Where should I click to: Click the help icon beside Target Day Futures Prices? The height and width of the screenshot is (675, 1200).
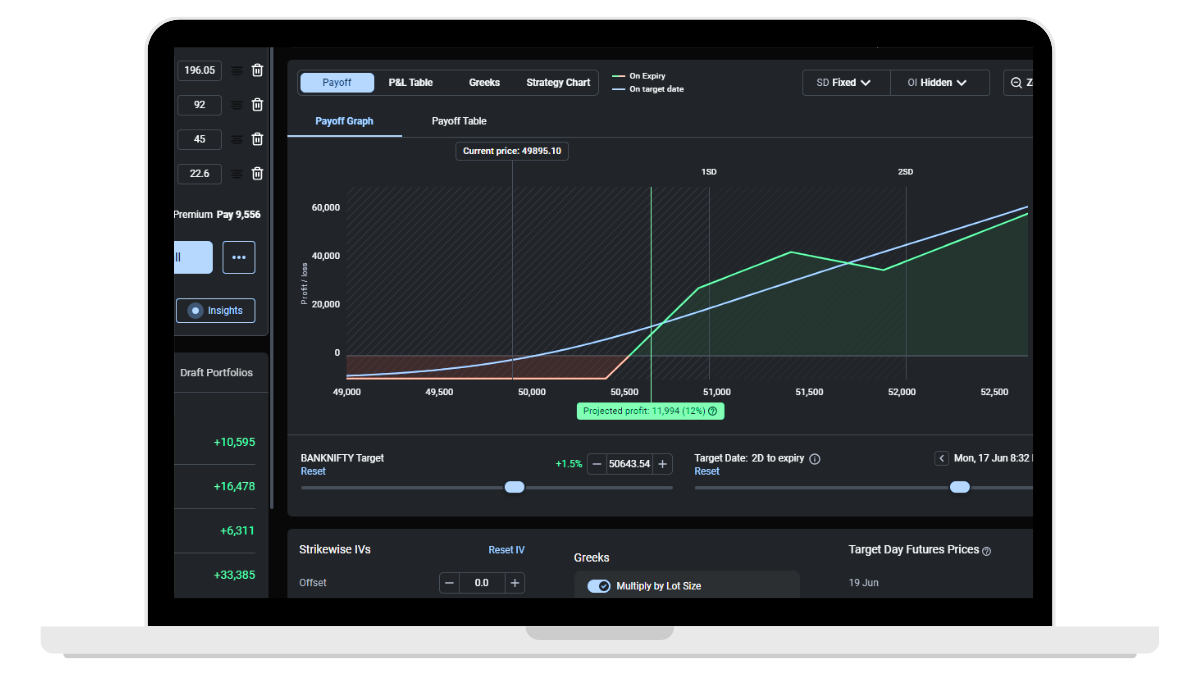point(987,550)
